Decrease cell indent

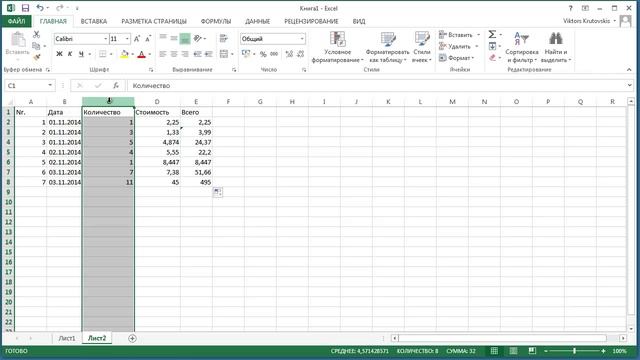198,54
